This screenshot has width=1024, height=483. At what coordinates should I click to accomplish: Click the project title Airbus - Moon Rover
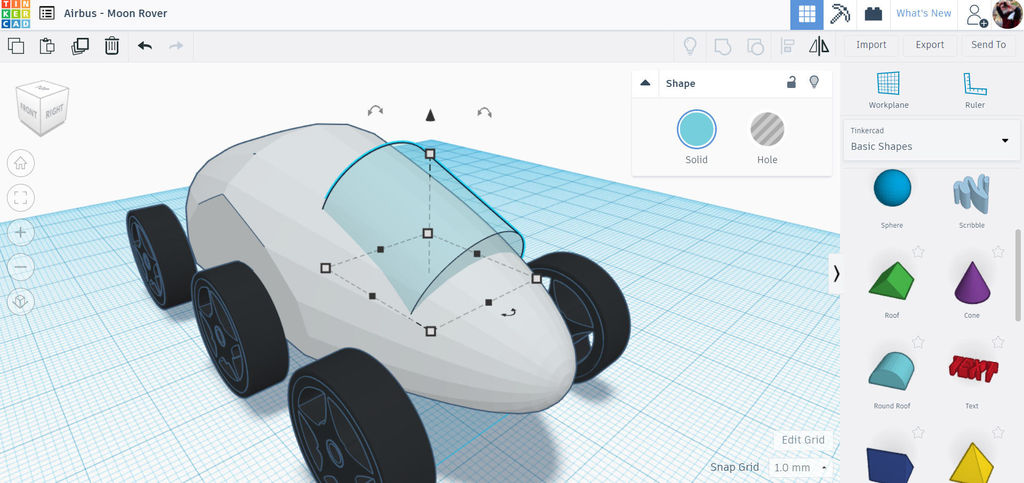[x=116, y=13]
